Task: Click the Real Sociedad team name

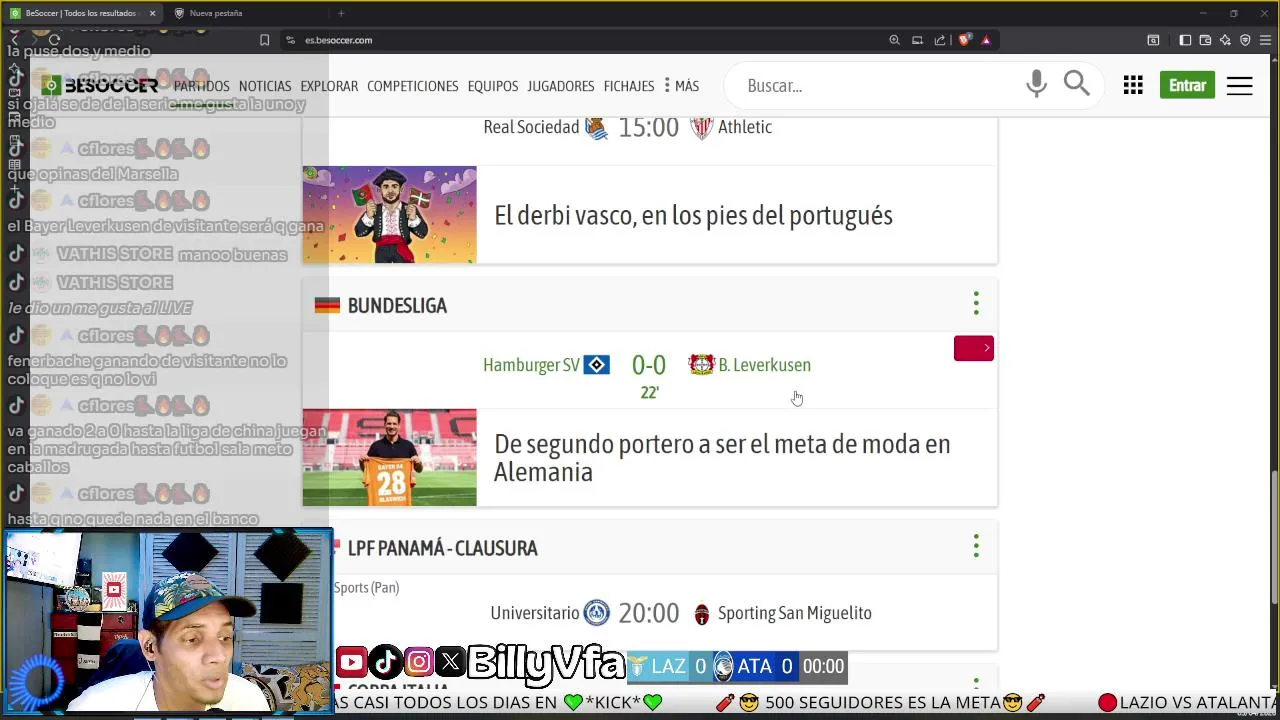Action: [x=531, y=127]
